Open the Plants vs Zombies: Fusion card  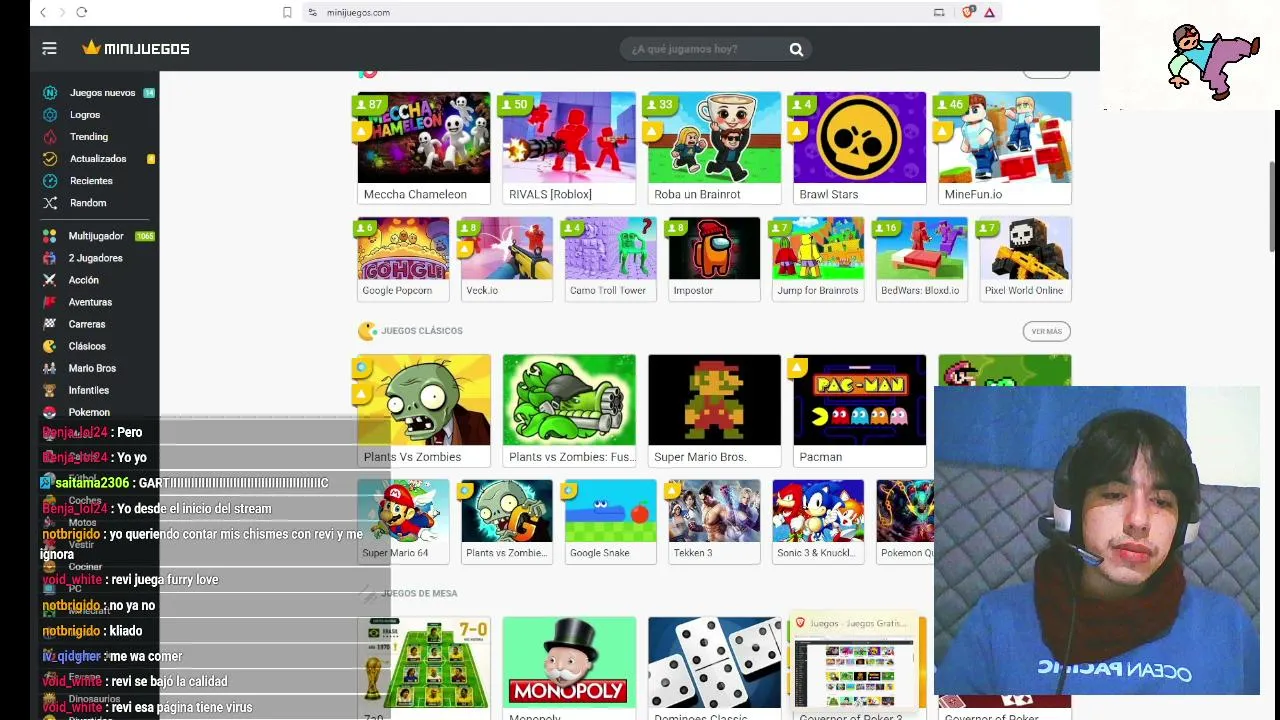[569, 410]
